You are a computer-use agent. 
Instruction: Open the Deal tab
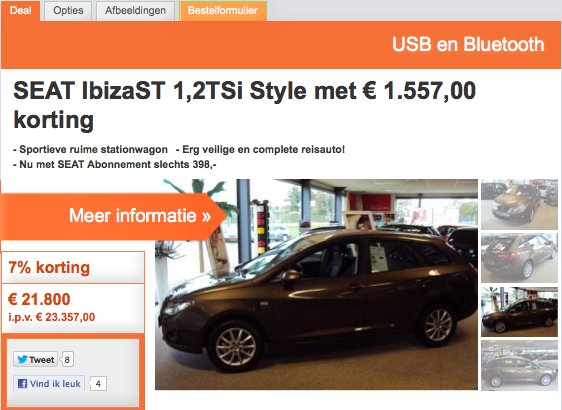pos(20,10)
